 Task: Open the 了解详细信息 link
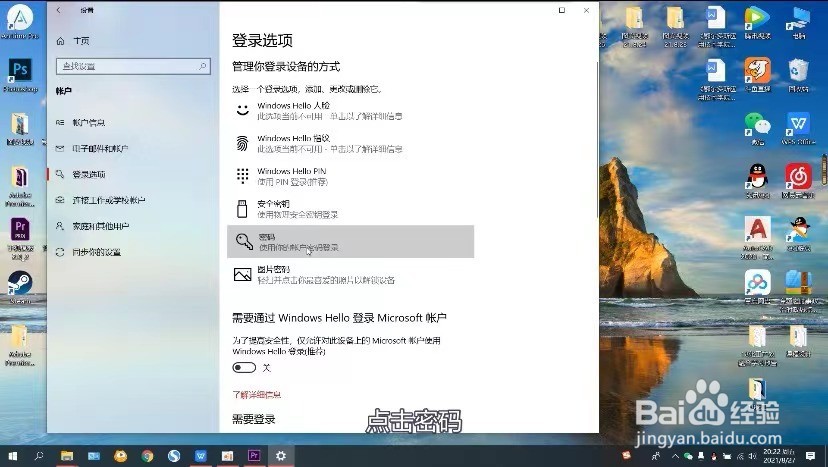pos(257,395)
